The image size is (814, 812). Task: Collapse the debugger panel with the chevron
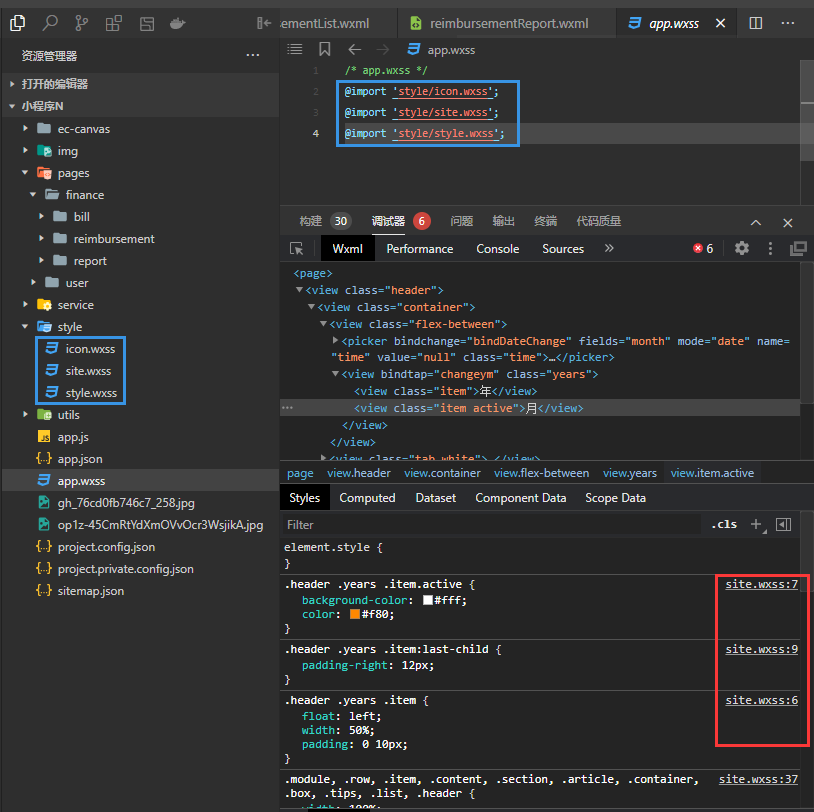coord(756,222)
